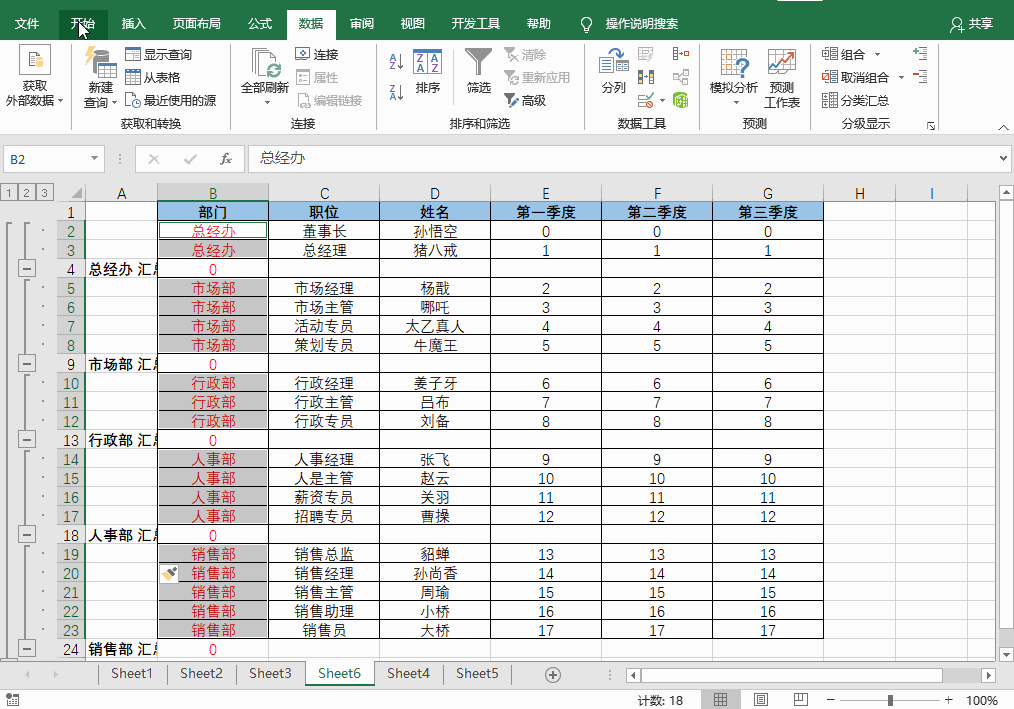Click the 新建查询 icon
Image resolution: width=1014 pixels, height=709 pixels.
click(100, 76)
